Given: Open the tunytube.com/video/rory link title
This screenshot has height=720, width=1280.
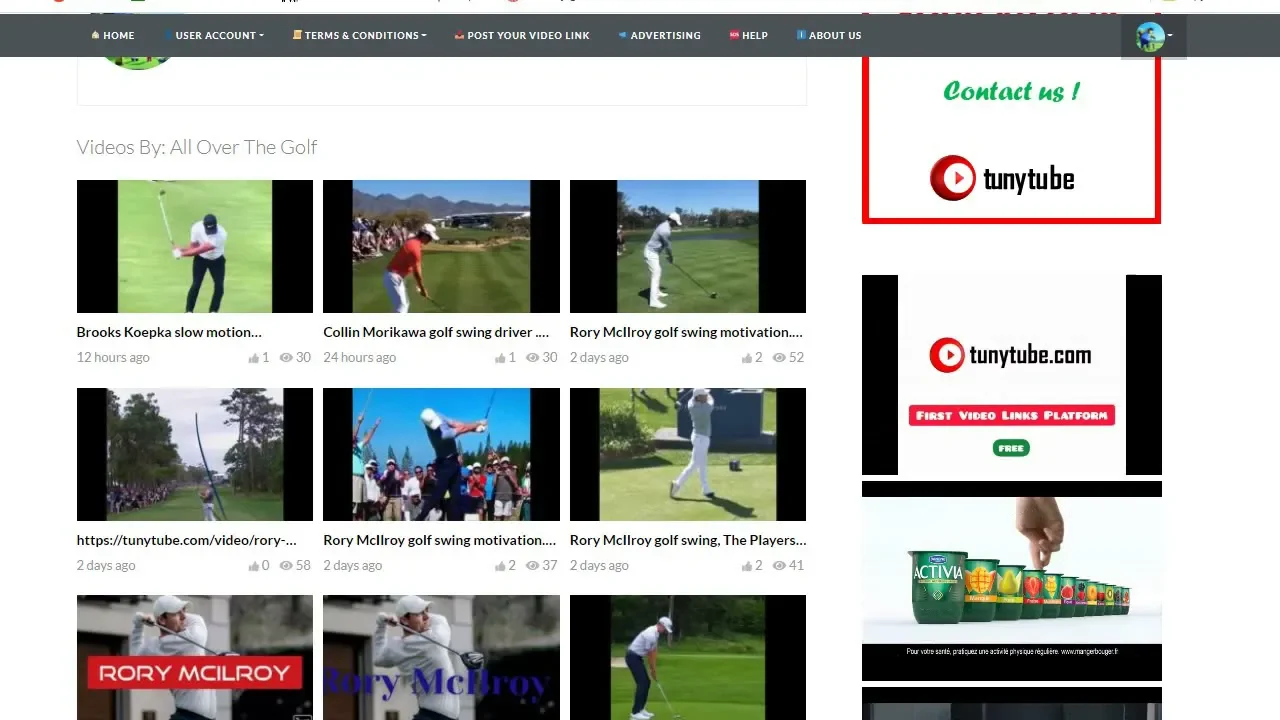Looking at the screenshot, I should point(187,540).
